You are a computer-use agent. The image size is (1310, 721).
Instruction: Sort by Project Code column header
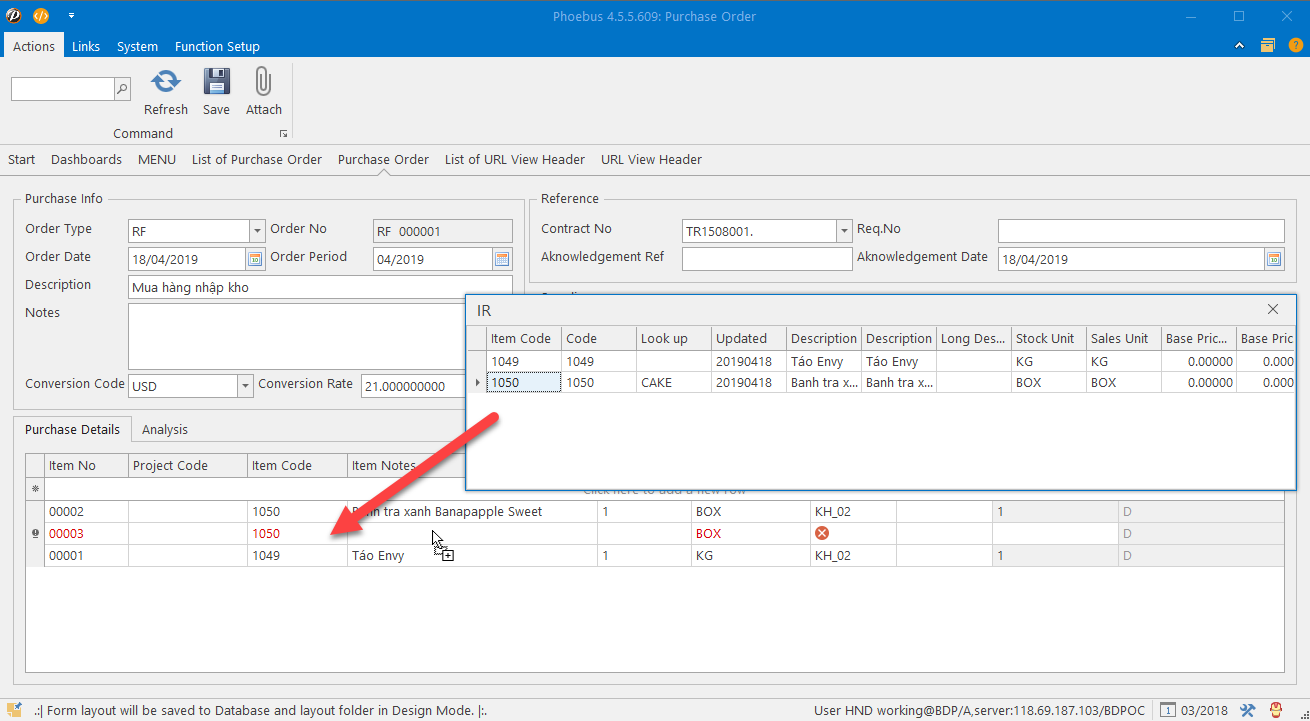point(188,465)
